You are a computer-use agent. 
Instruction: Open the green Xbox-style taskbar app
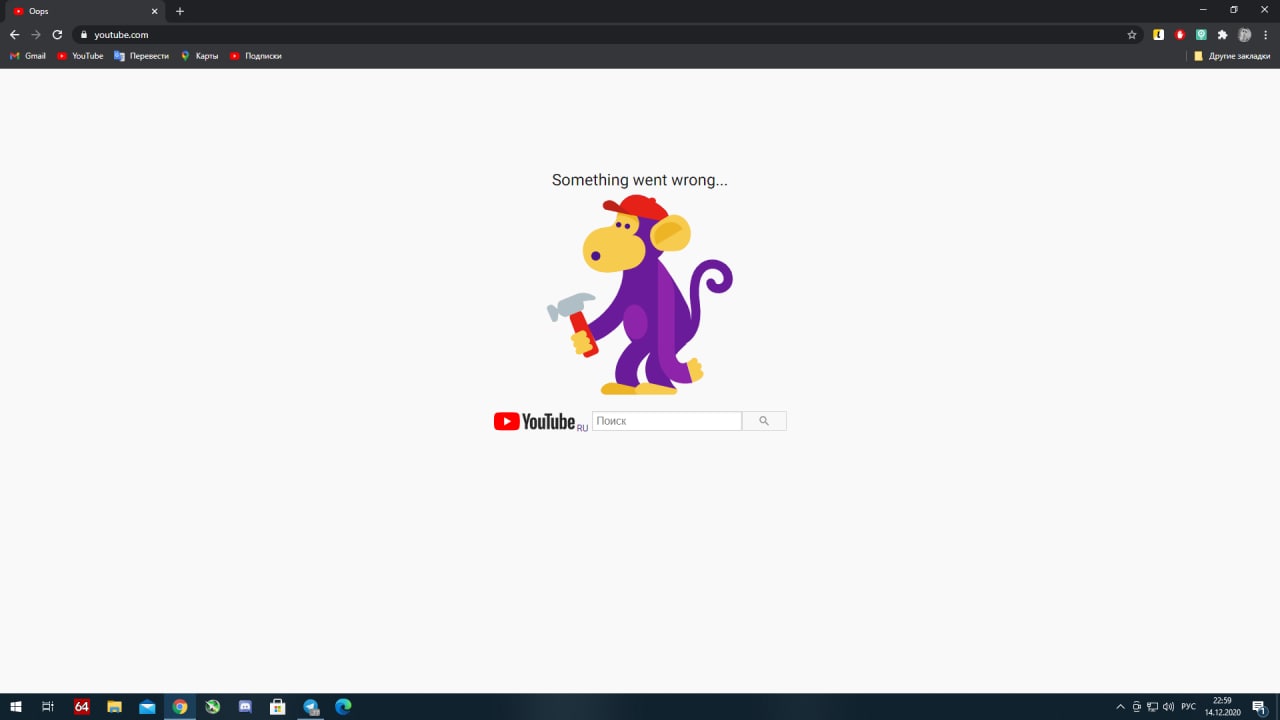[x=213, y=706]
